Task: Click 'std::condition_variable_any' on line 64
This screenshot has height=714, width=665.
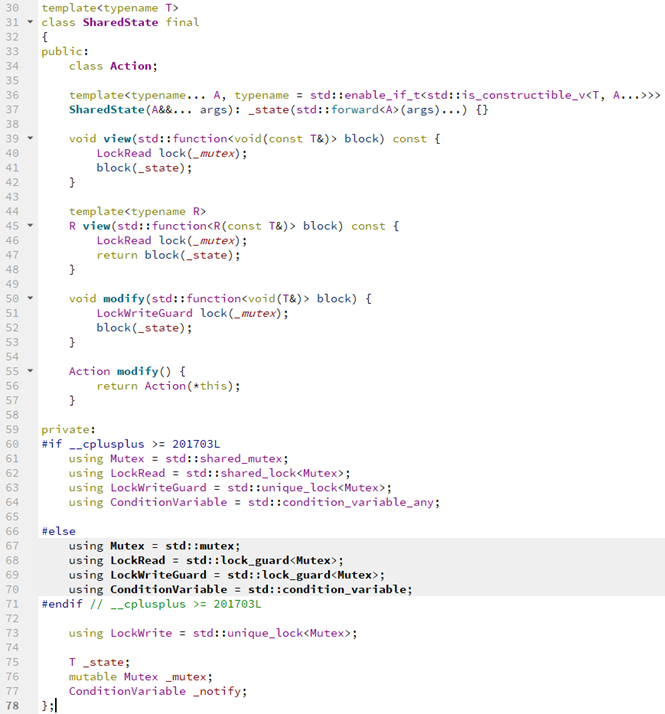Action: coord(341,502)
